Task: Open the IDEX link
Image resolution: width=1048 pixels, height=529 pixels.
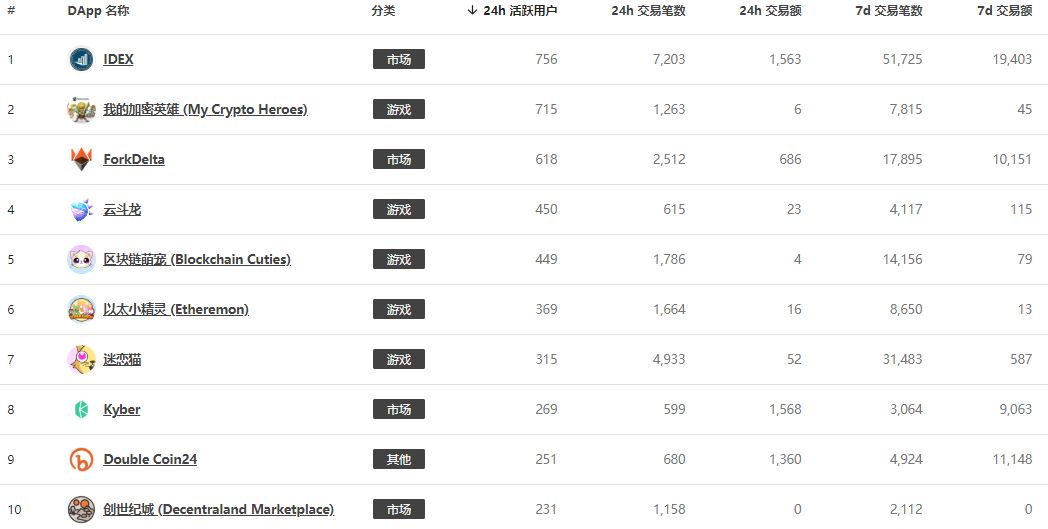Action: point(118,59)
